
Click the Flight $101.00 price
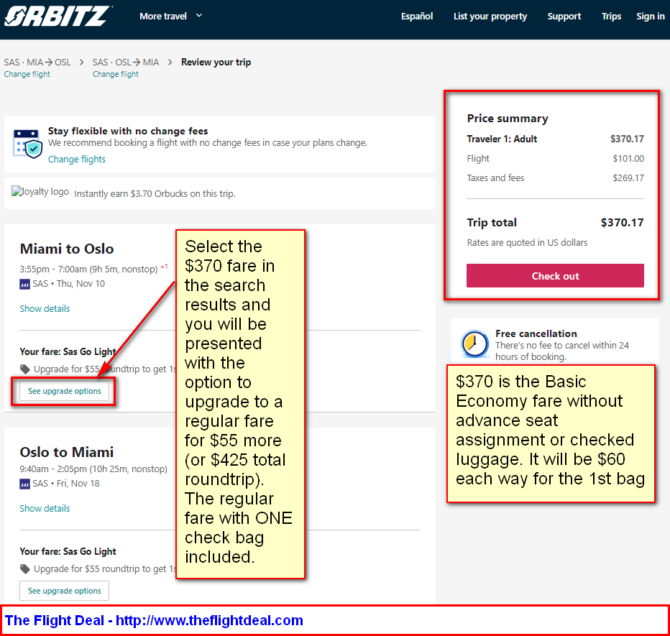[628, 159]
